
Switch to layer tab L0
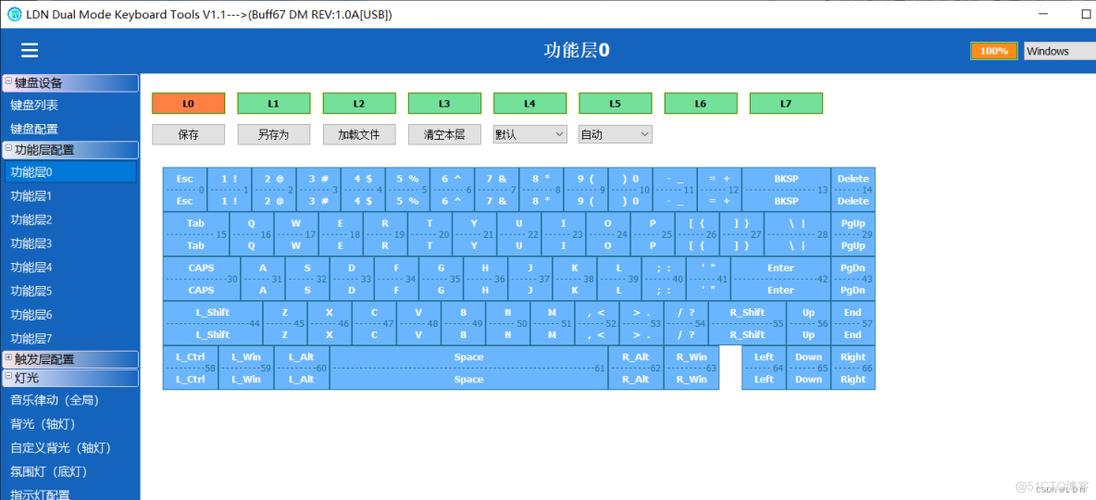pyautogui.click(x=189, y=103)
